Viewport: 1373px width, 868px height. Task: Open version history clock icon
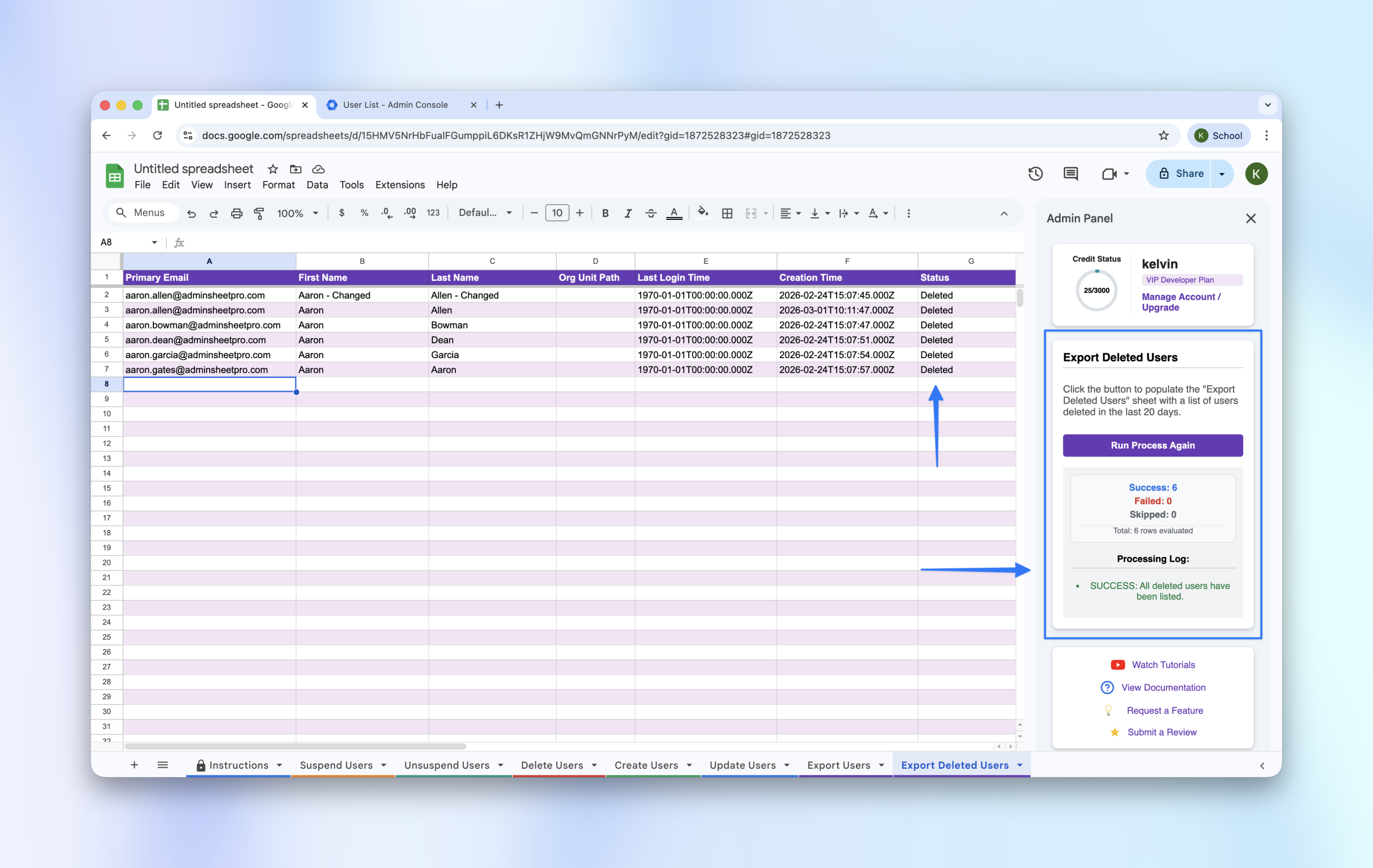pos(1035,174)
